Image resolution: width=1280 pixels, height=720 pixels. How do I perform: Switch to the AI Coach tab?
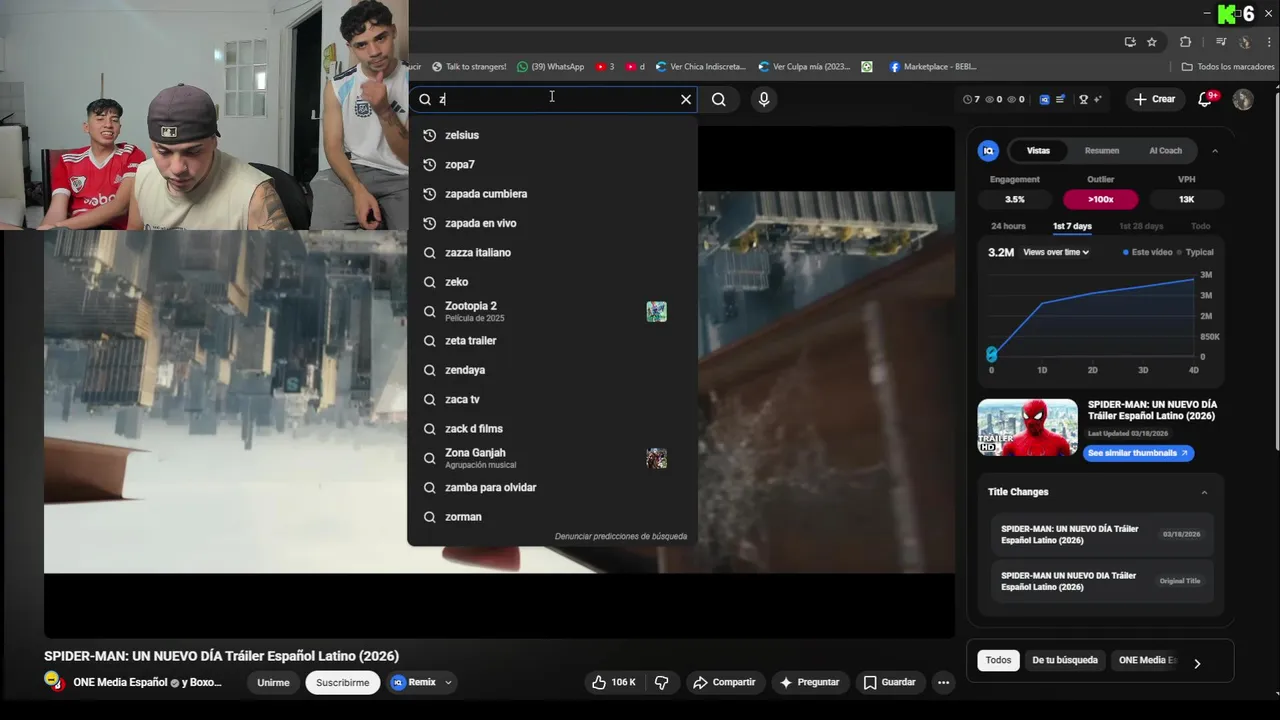click(1165, 151)
